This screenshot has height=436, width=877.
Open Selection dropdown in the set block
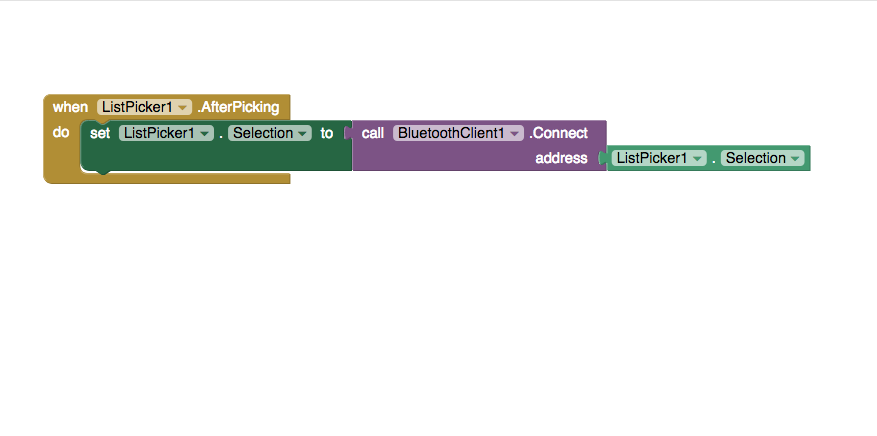pyautogui.click(x=270, y=133)
